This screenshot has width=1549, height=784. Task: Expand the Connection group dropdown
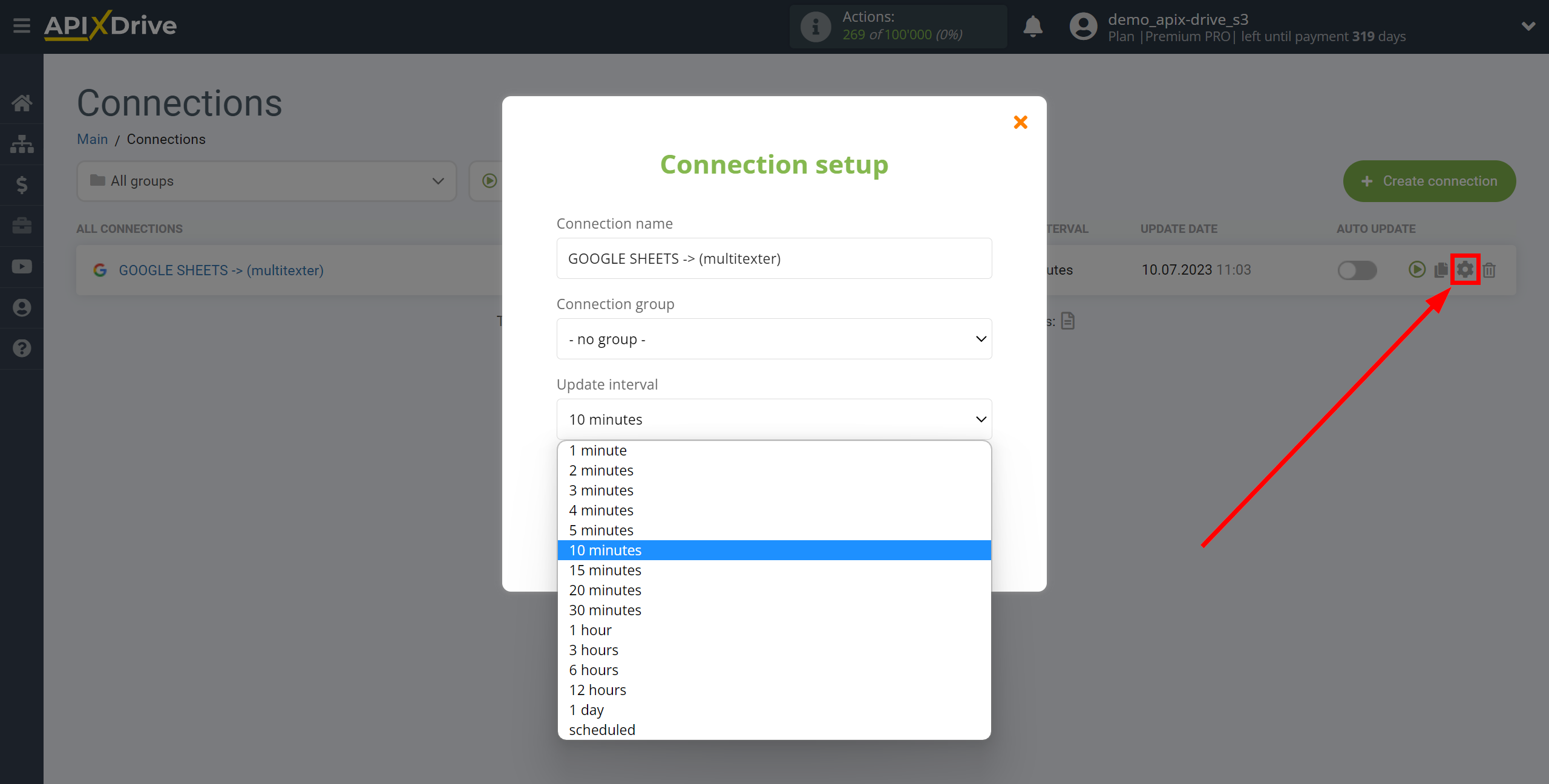point(774,339)
